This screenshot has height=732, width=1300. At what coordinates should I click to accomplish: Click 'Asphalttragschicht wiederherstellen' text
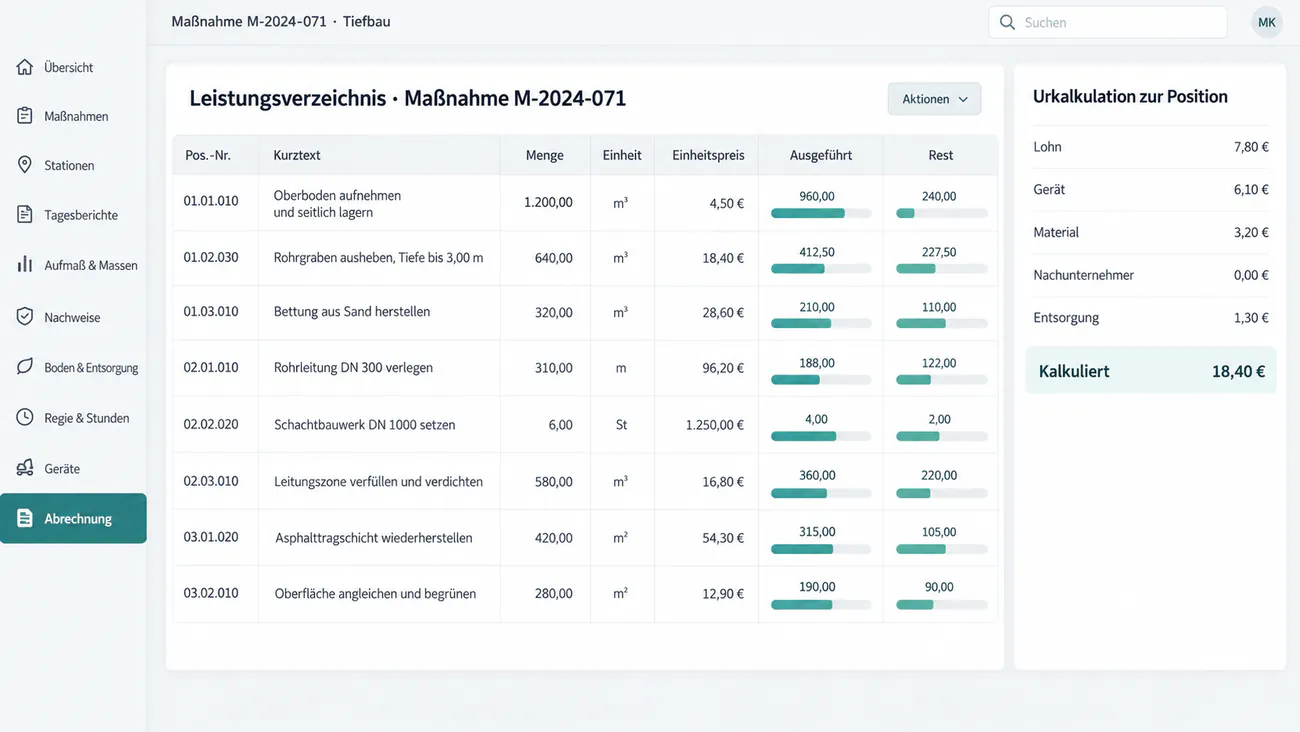click(x=374, y=538)
